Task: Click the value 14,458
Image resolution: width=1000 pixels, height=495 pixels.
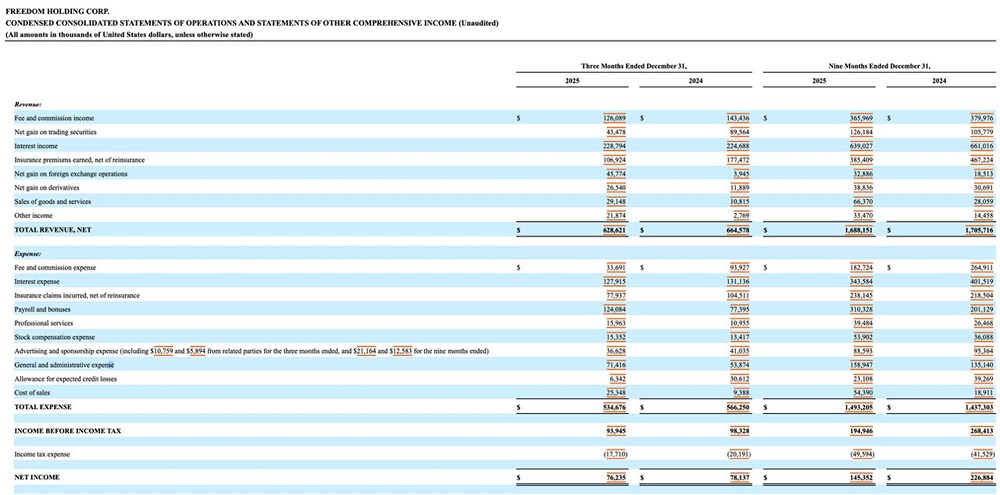Action: pos(984,216)
